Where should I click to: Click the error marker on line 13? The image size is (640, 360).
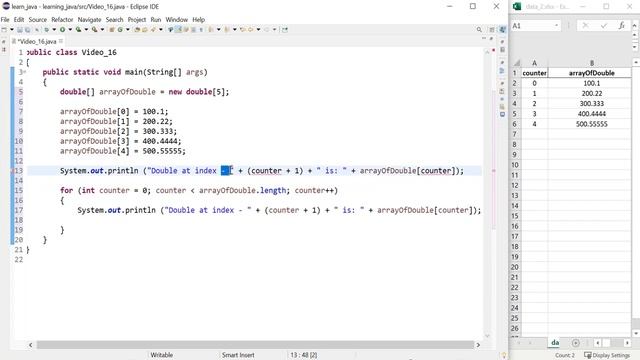pos(12,171)
